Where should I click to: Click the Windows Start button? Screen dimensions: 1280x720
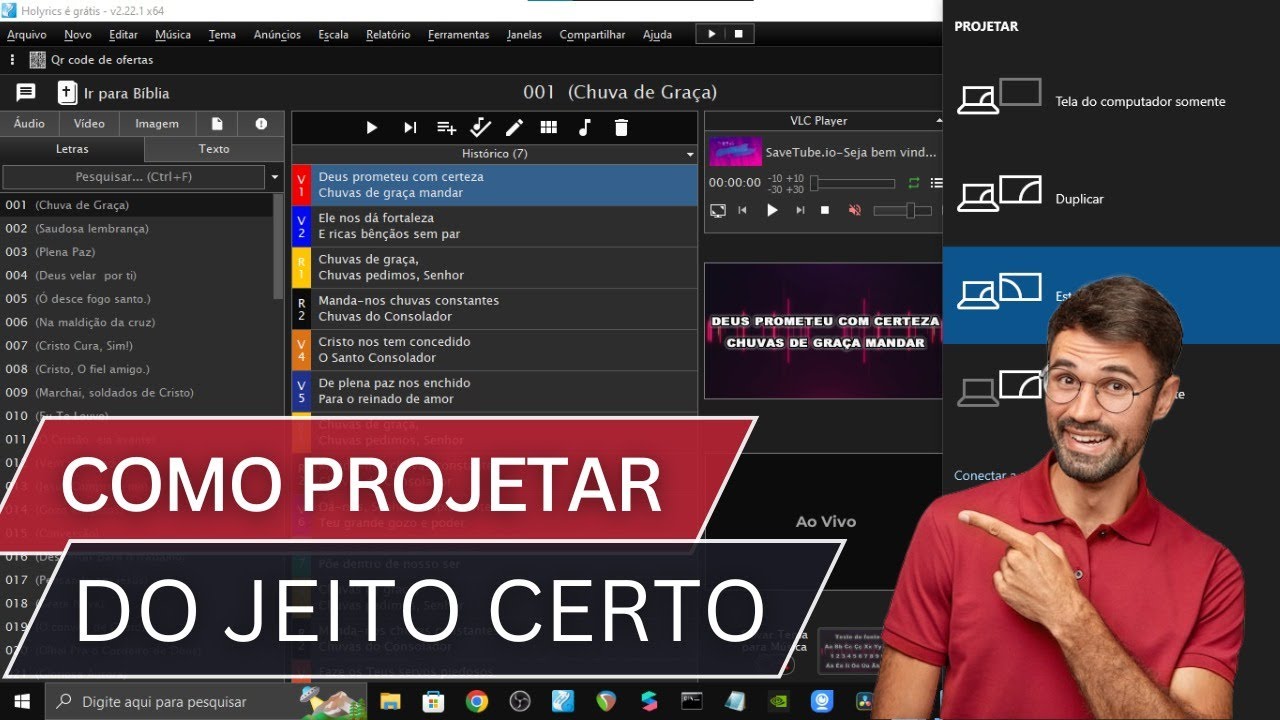[x=22, y=702]
